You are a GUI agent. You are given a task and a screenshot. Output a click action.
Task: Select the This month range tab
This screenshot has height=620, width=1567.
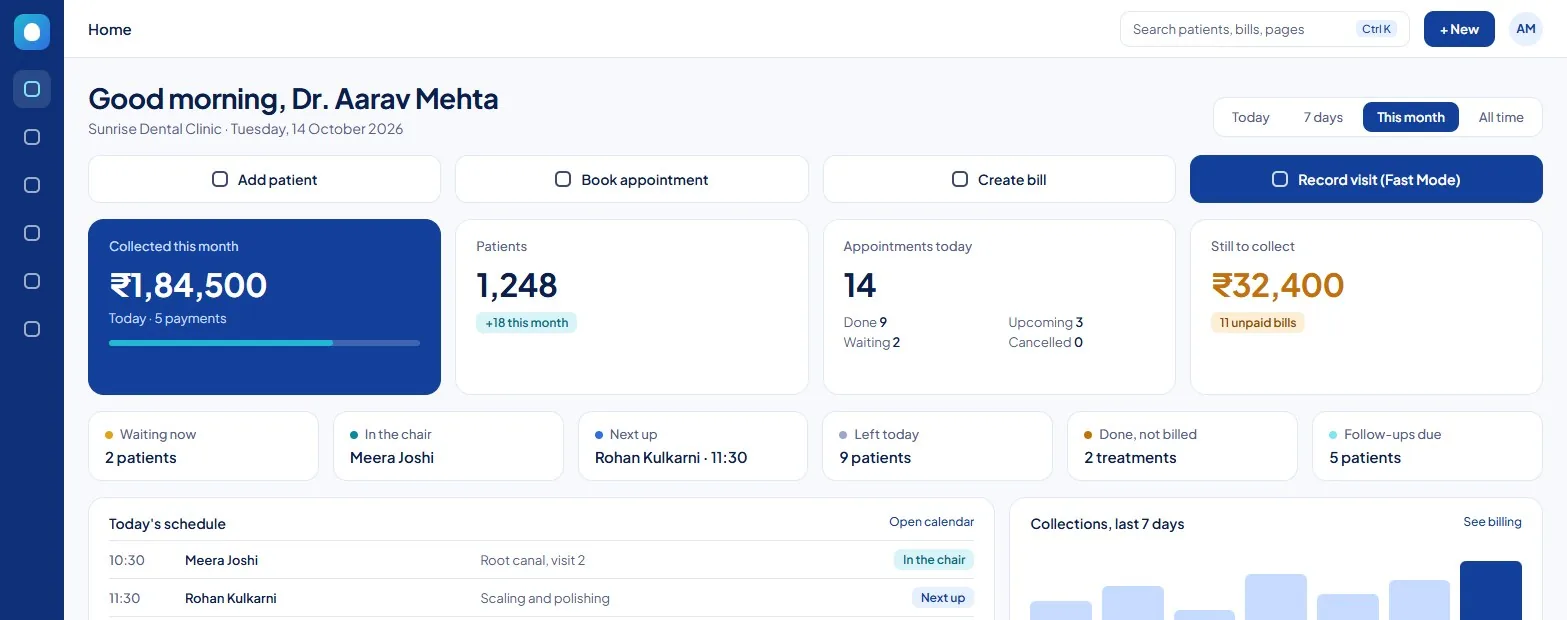pyautogui.click(x=1411, y=117)
